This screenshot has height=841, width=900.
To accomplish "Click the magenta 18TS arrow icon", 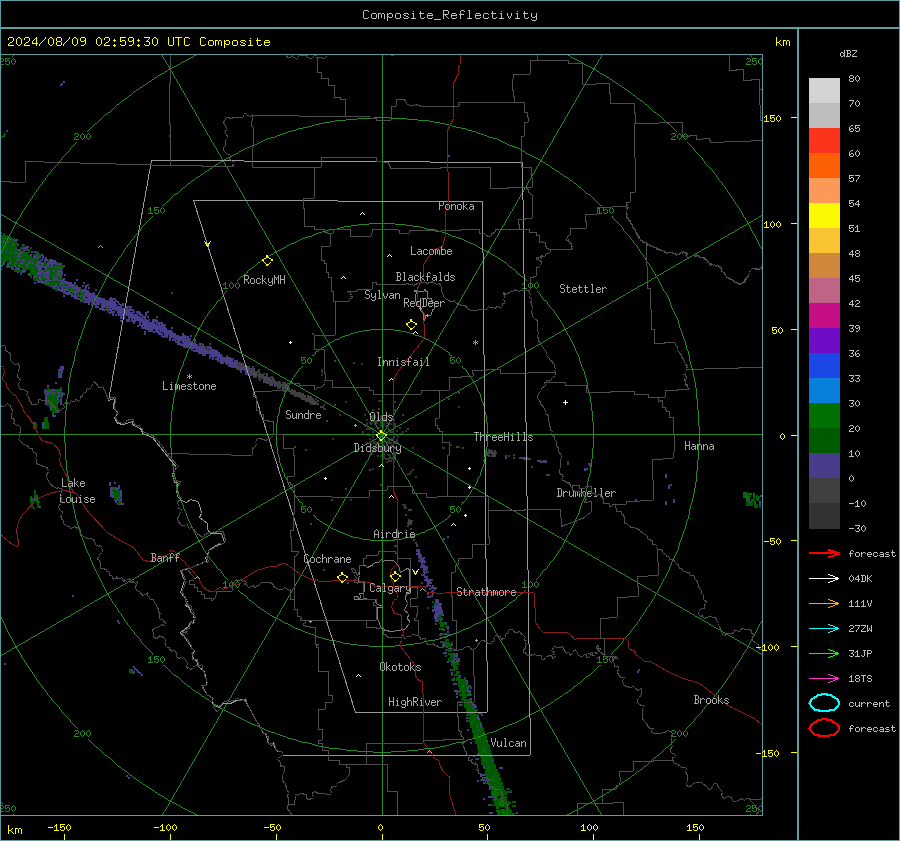I will pyautogui.click(x=824, y=679).
